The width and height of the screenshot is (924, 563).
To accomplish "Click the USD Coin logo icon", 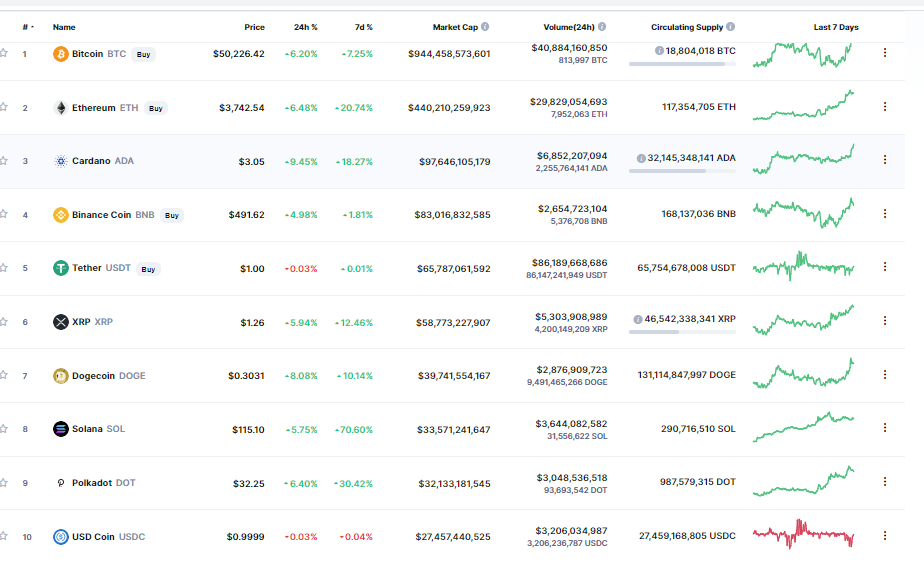I will (x=61, y=536).
